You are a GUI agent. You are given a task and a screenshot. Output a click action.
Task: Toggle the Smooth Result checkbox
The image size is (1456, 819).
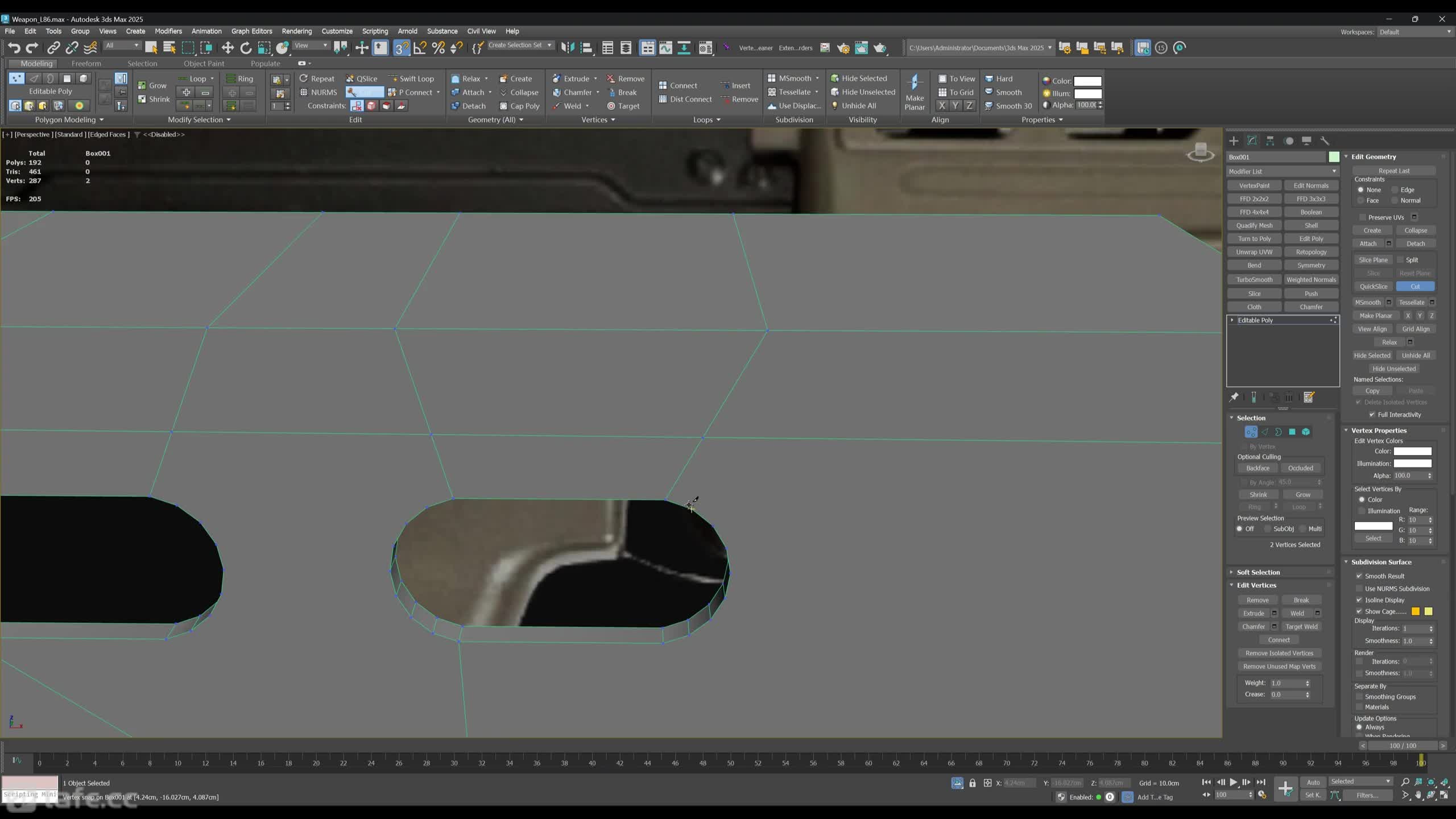(x=1359, y=576)
